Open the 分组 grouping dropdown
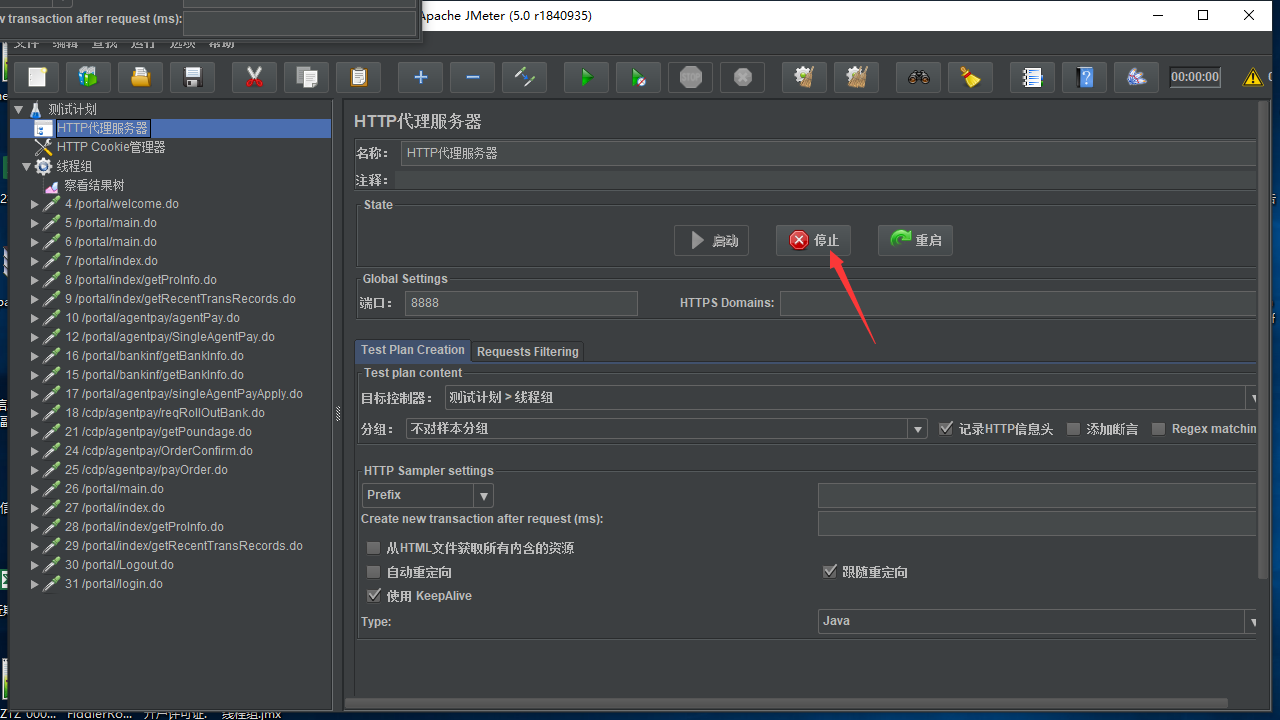This screenshot has width=1280, height=720. (x=917, y=428)
